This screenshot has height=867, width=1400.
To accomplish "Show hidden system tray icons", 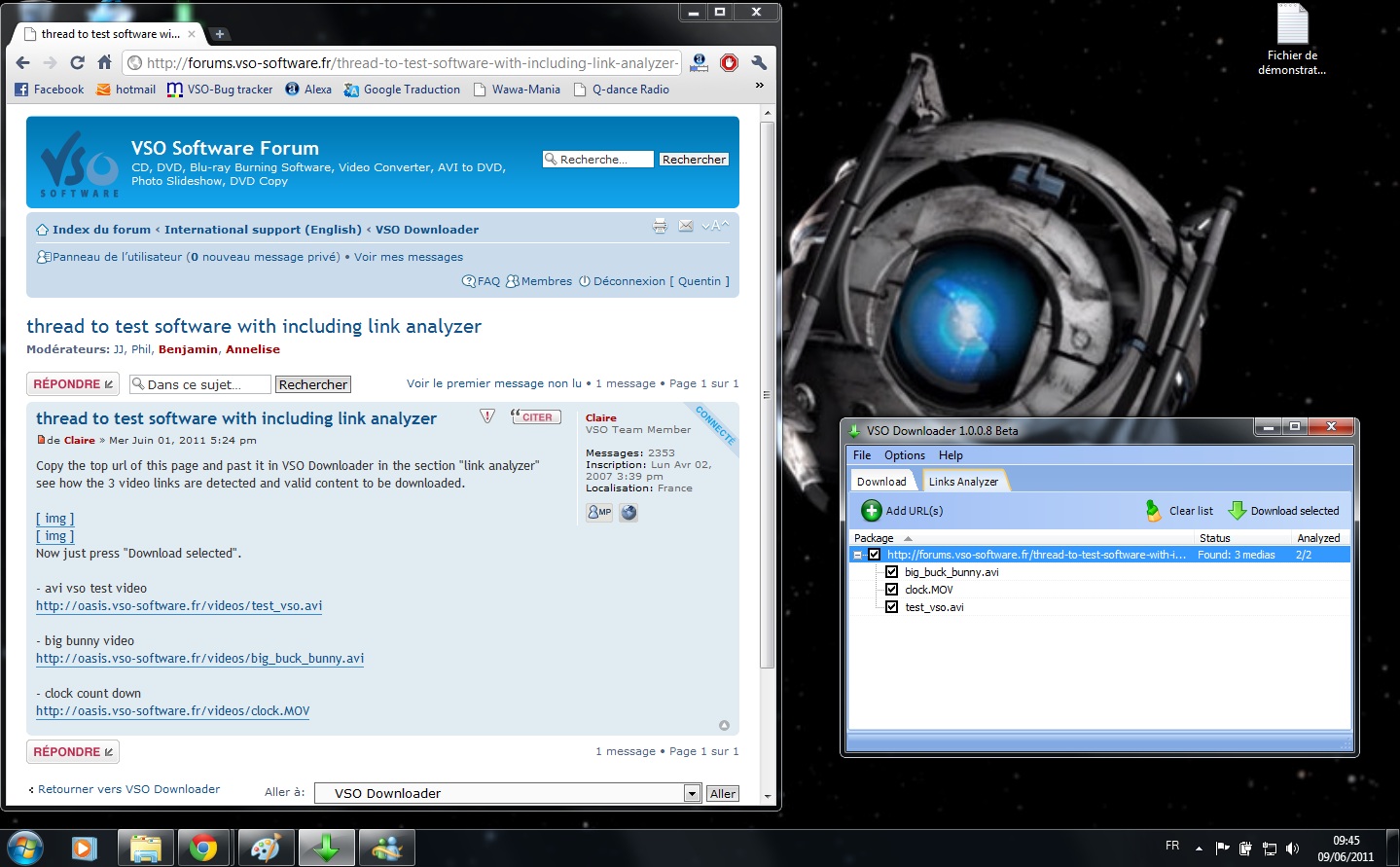I will [1199, 849].
